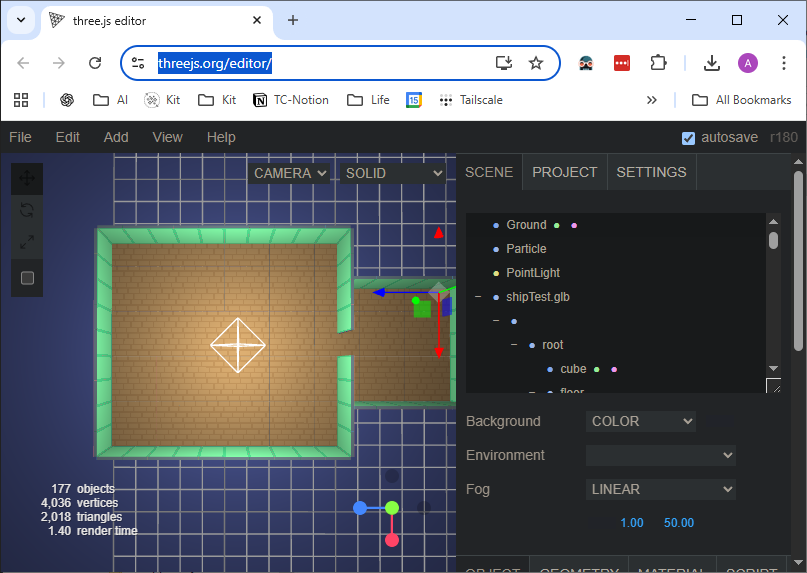Switch to the SCENE tab

click(x=489, y=172)
